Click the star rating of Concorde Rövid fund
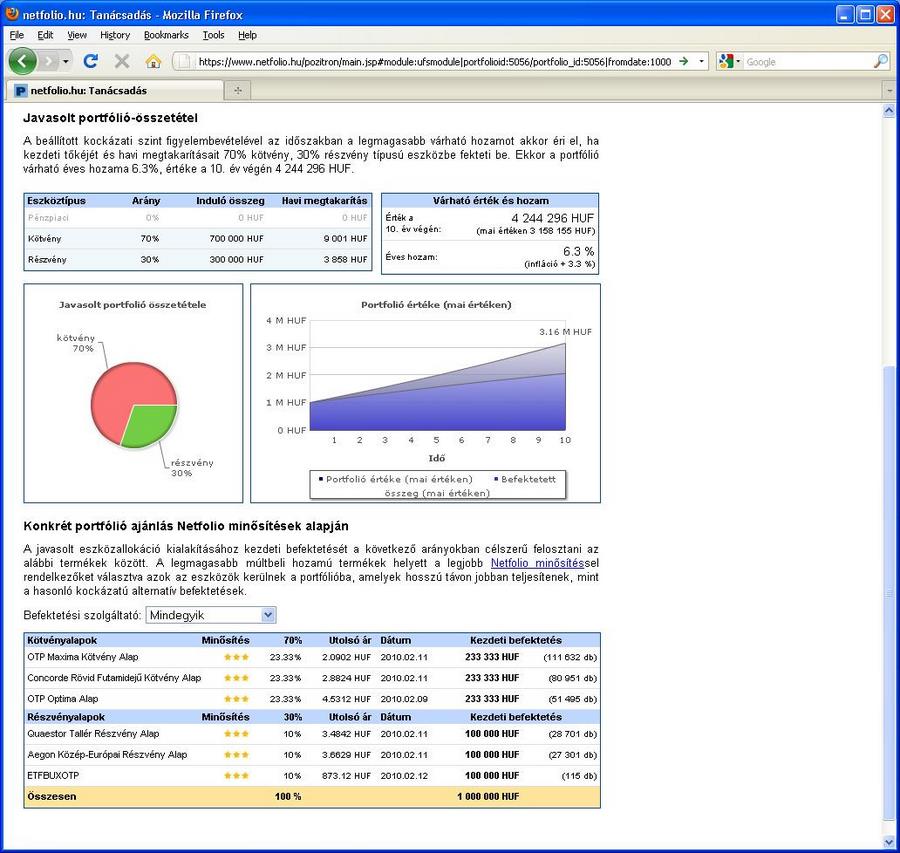Viewport: 900px width, 853px height. coord(236,678)
